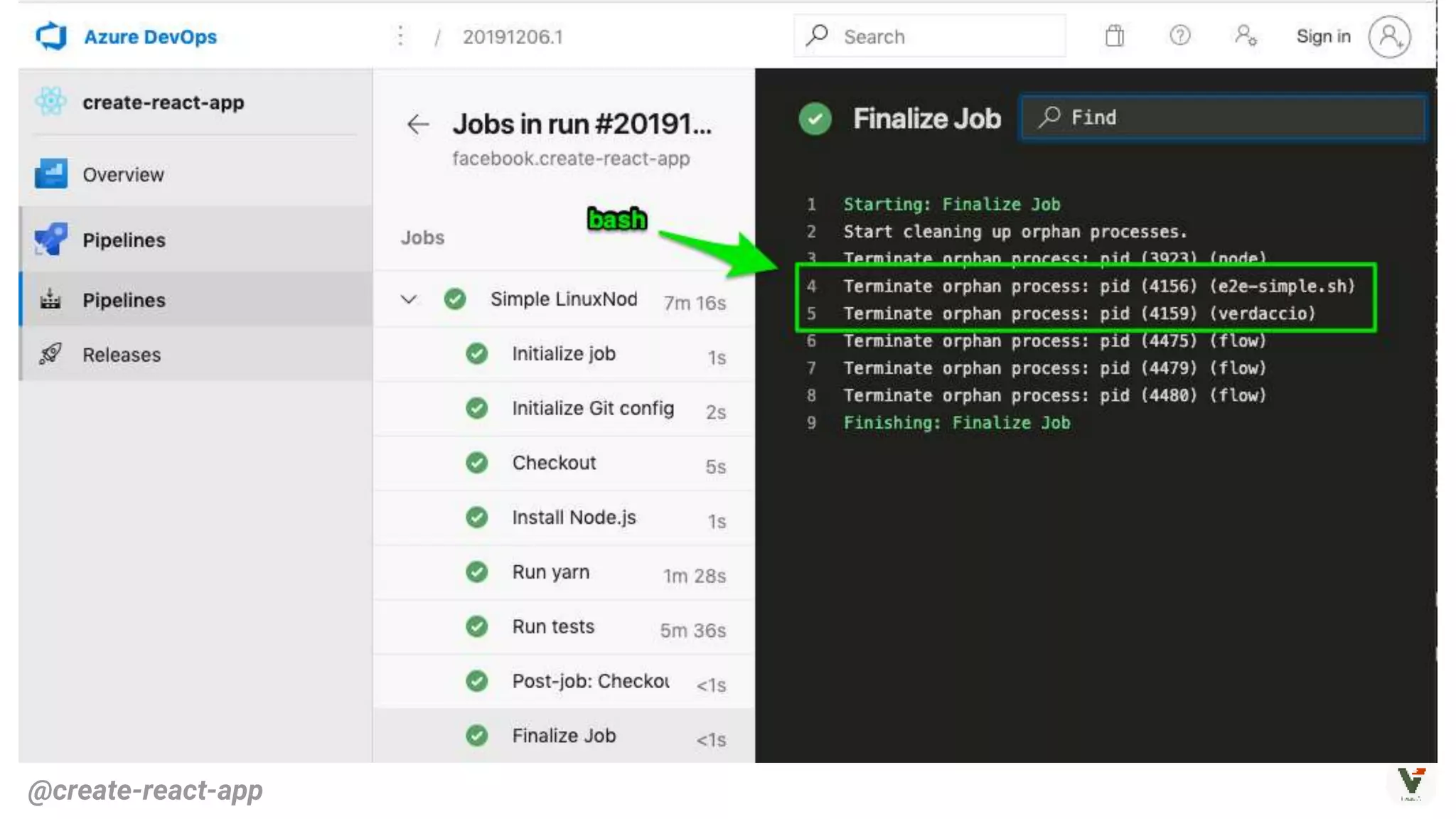
Task: Click the Initialize Git config status icon
Action: click(x=476, y=408)
